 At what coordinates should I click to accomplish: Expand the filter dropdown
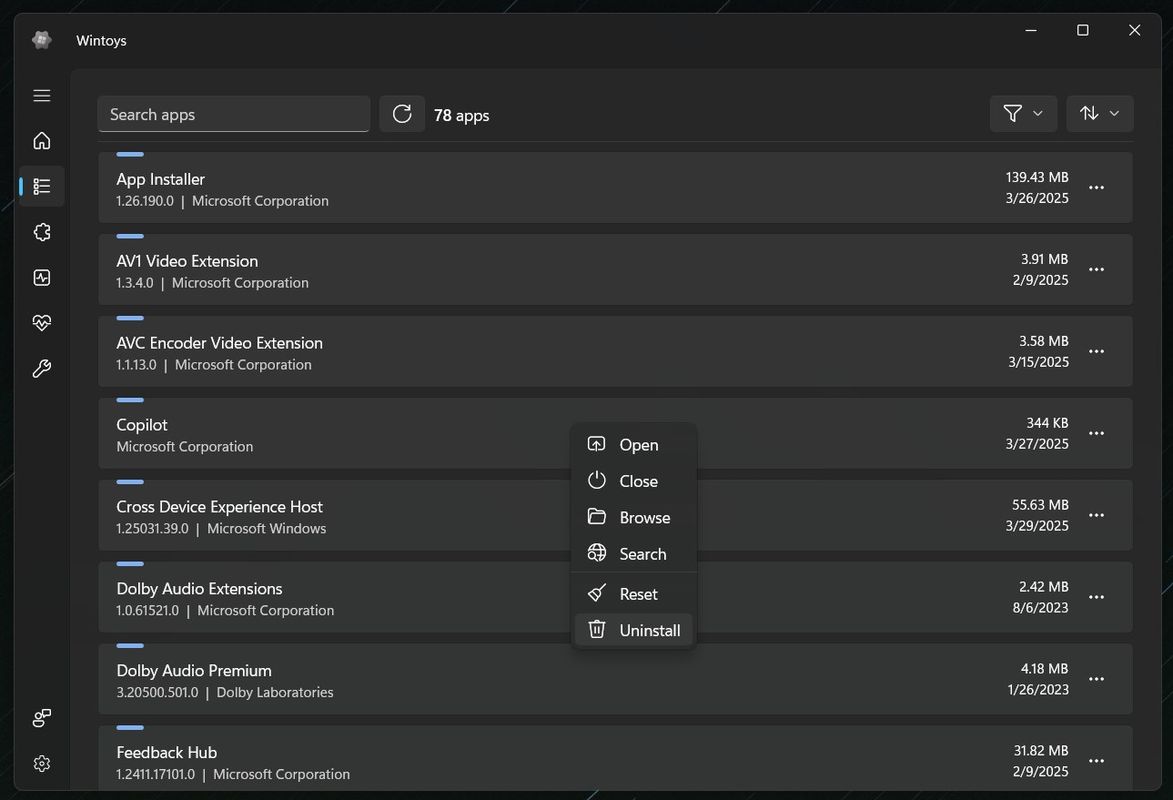point(1023,114)
